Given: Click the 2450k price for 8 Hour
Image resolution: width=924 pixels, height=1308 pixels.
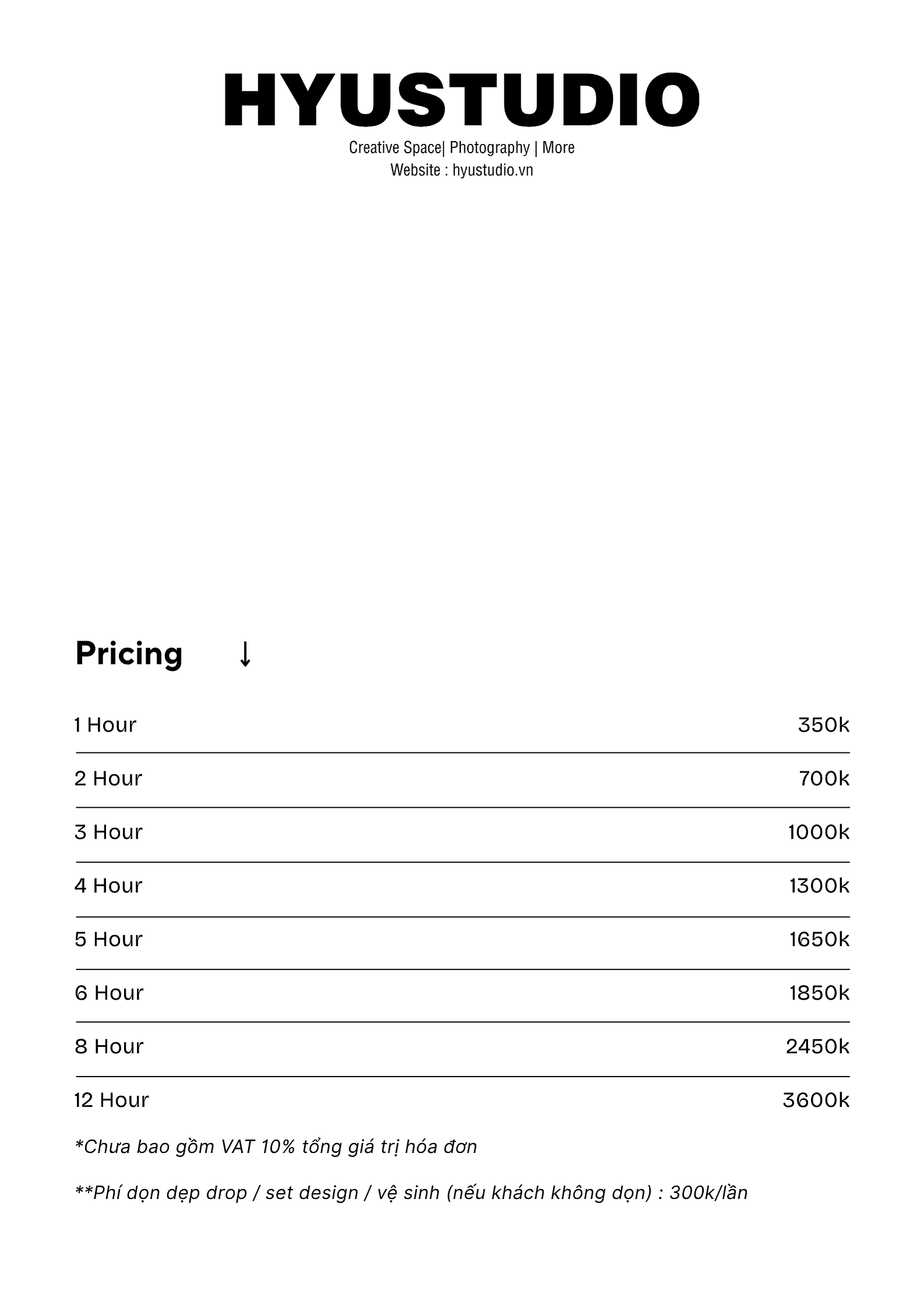Looking at the screenshot, I should (818, 1047).
